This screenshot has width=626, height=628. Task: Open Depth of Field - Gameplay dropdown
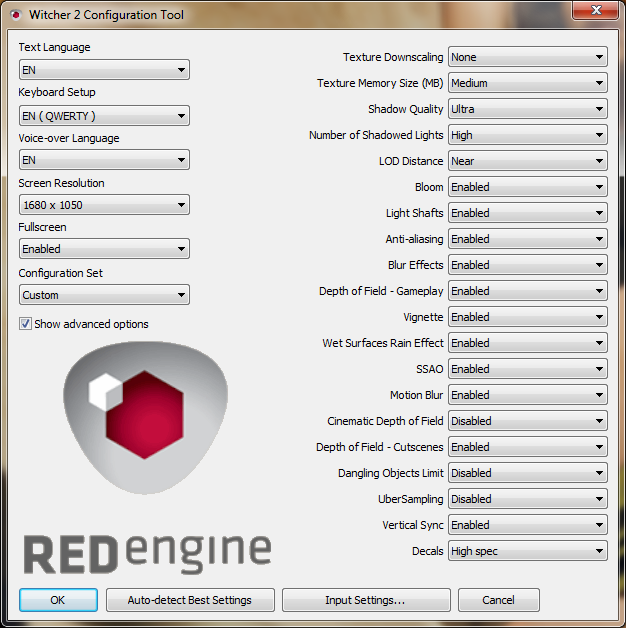(527, 291)
